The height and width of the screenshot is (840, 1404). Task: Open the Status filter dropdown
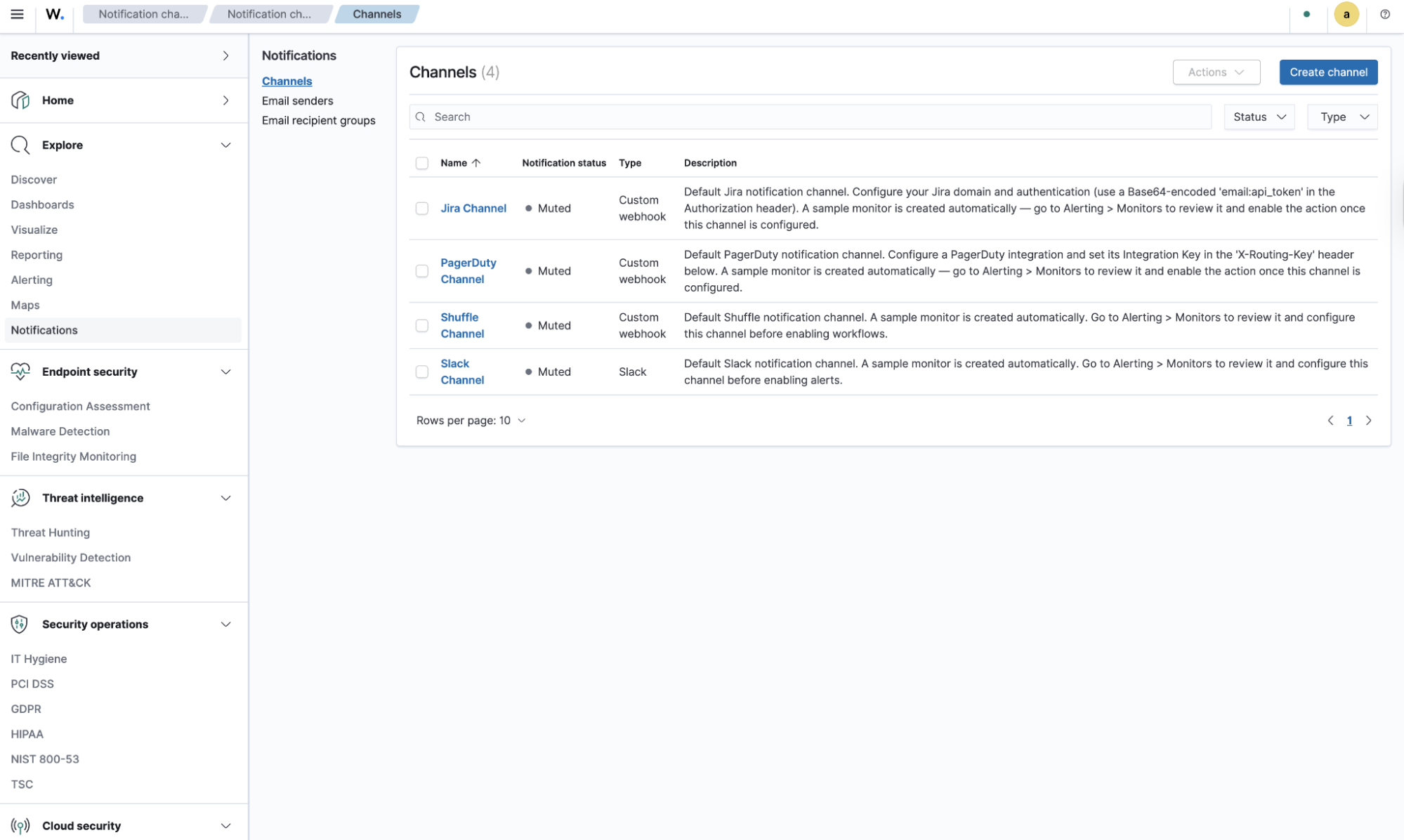click(x=1259, y=117)
